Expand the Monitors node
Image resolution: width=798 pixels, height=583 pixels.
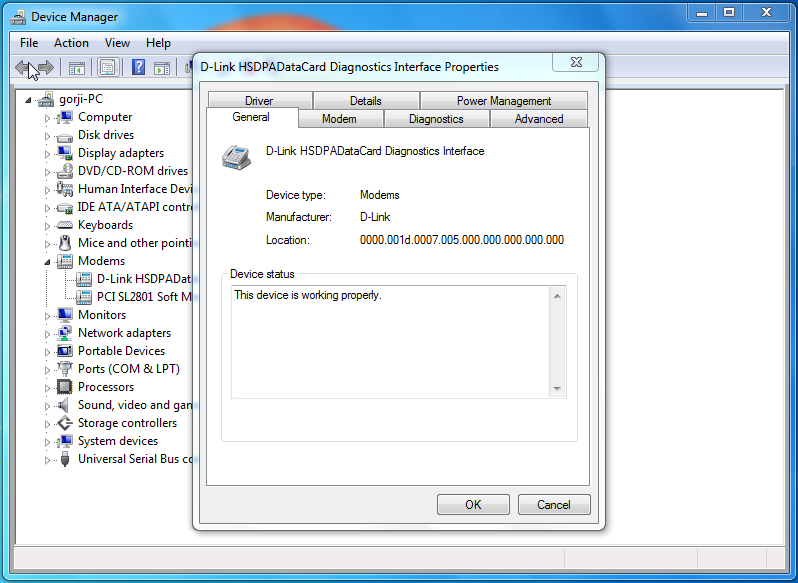point(47,316)
